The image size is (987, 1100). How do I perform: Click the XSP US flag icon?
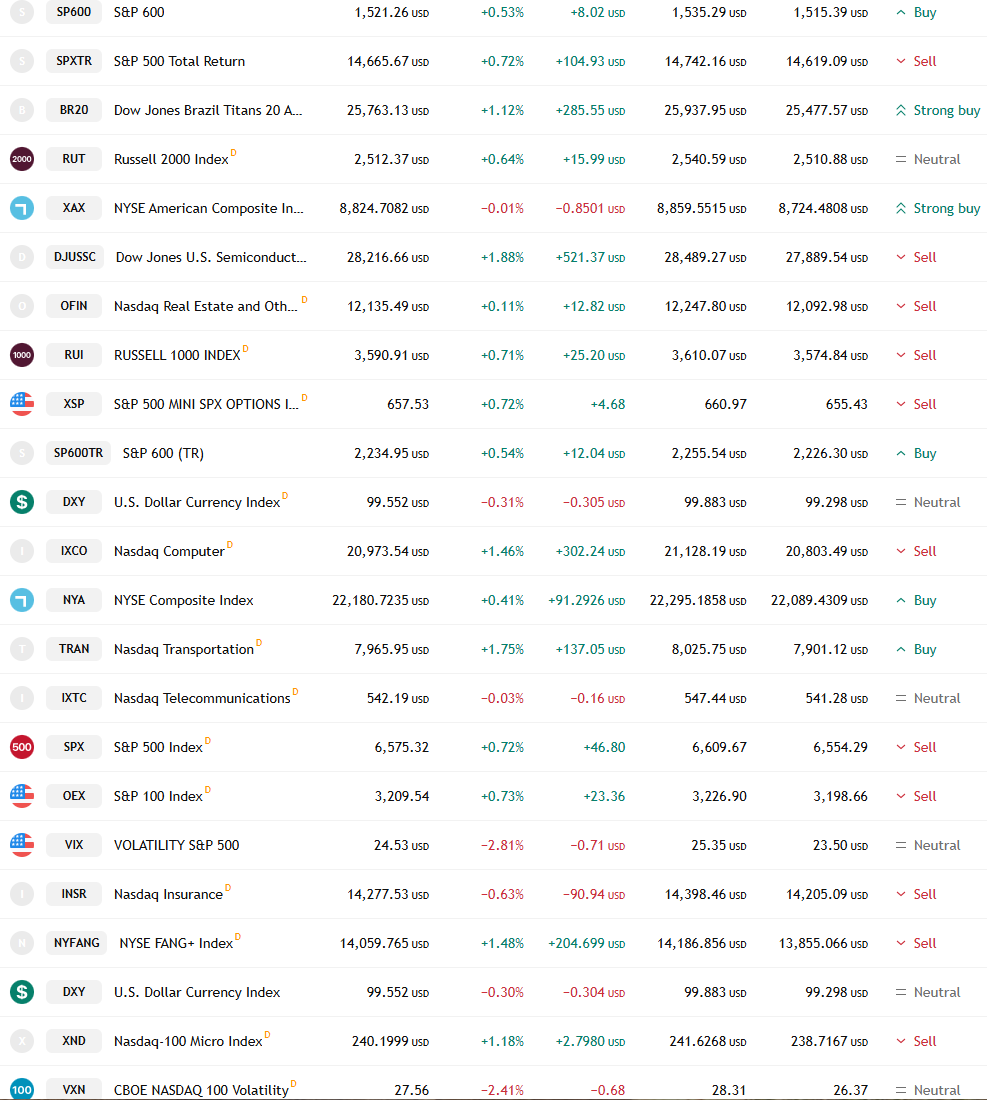click(22, 404)
